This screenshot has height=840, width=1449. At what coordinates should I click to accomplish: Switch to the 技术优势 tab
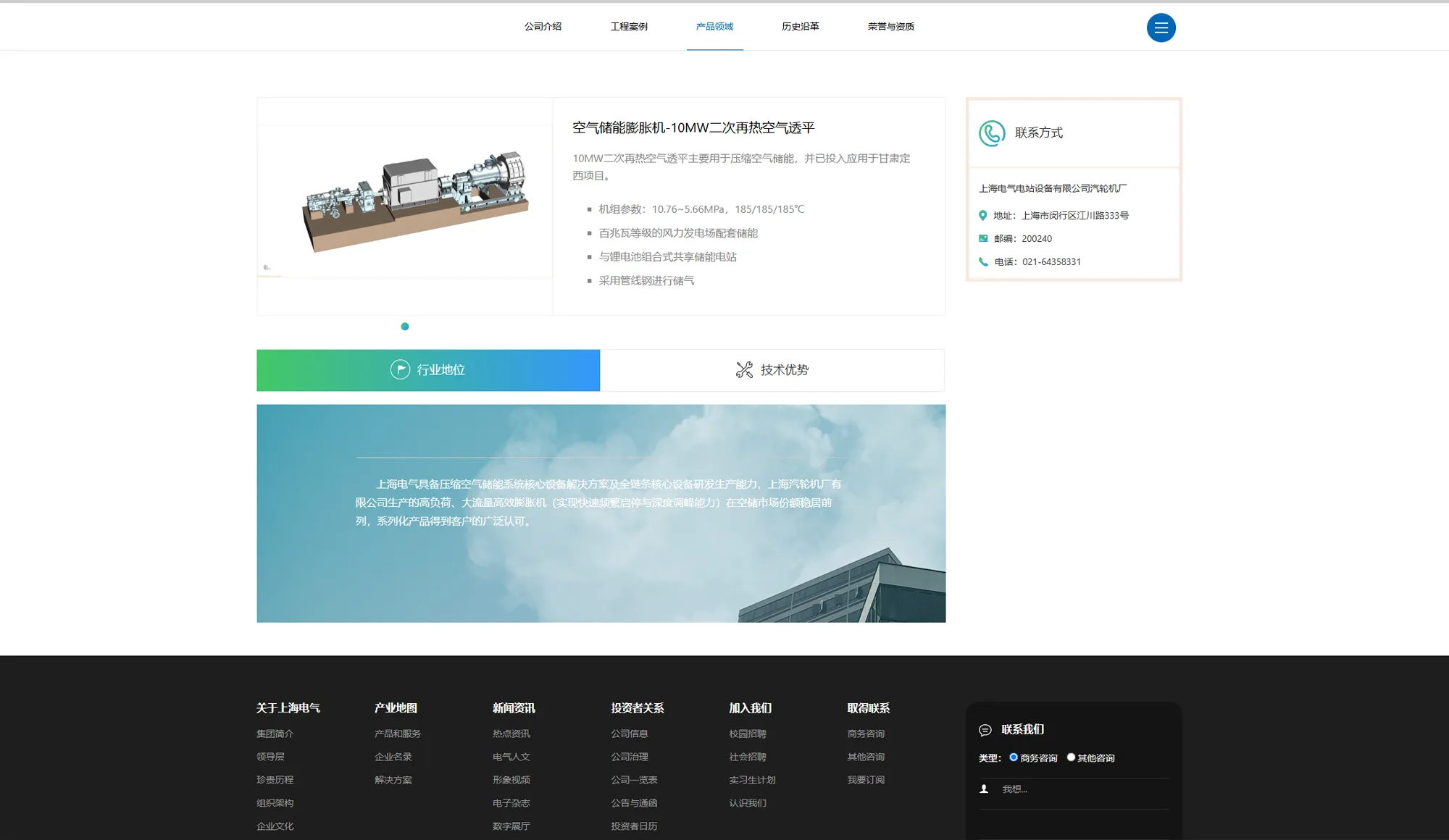click(772, 370)
